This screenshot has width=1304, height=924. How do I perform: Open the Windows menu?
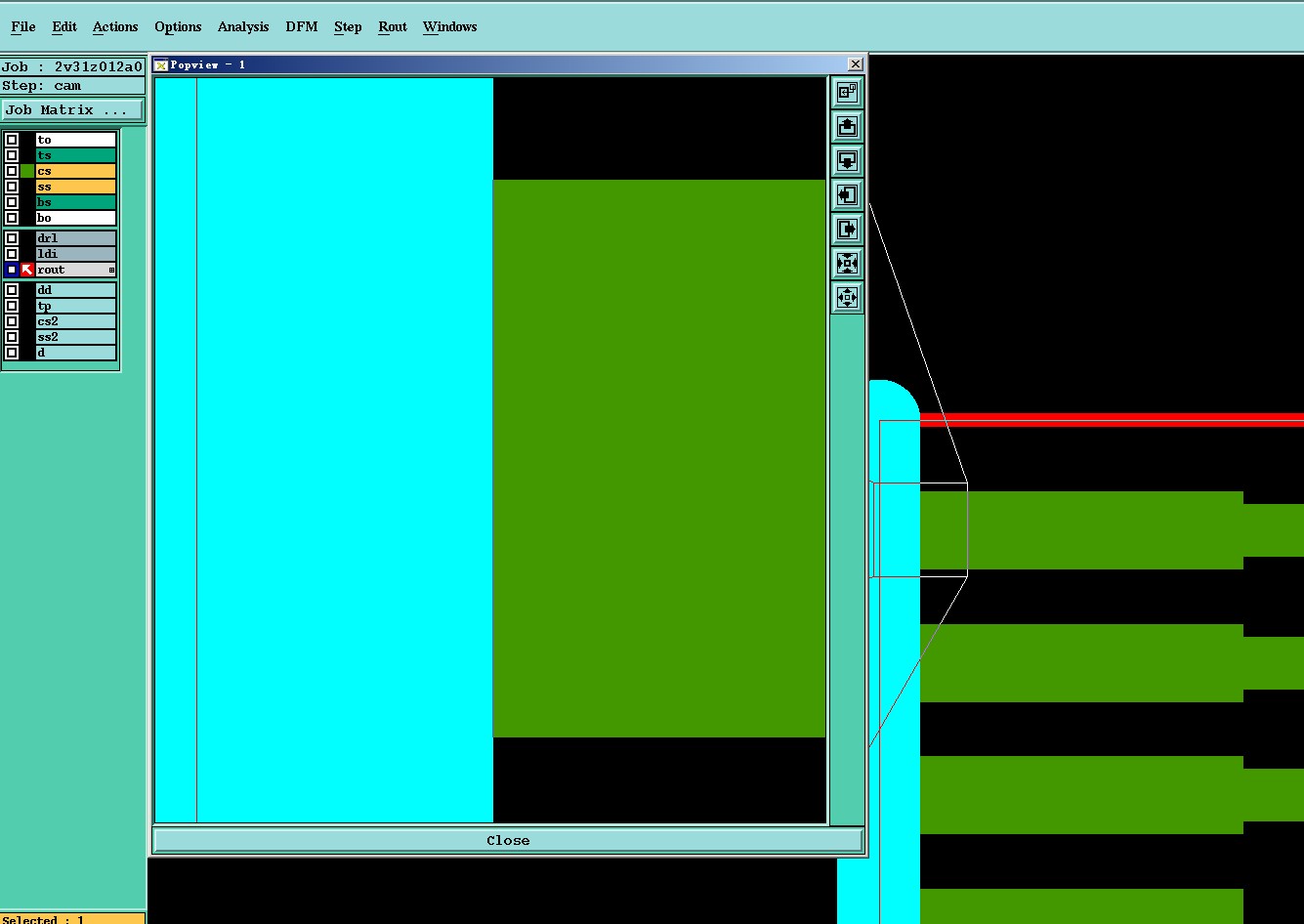(449, 26)
